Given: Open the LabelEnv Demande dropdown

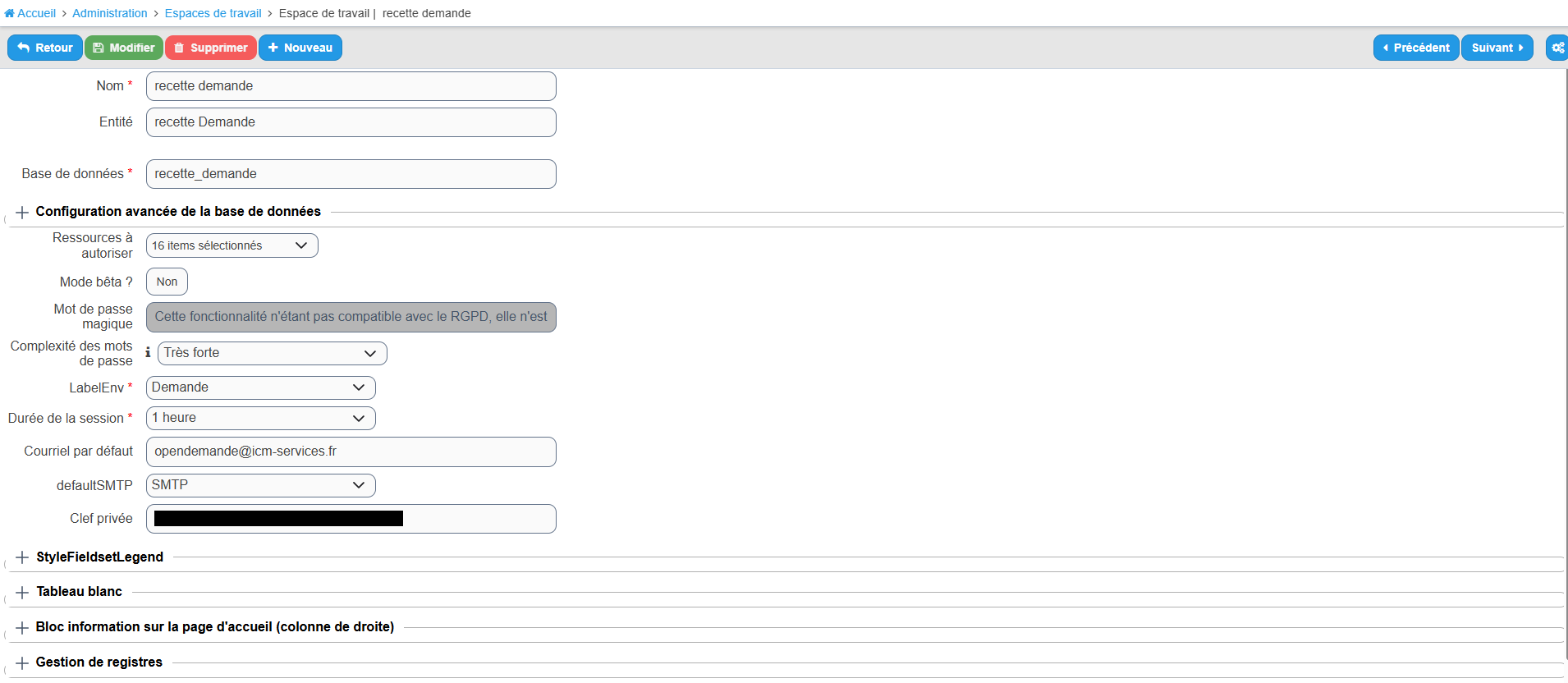Looking at the screenshot, I should tap(261, 387).
